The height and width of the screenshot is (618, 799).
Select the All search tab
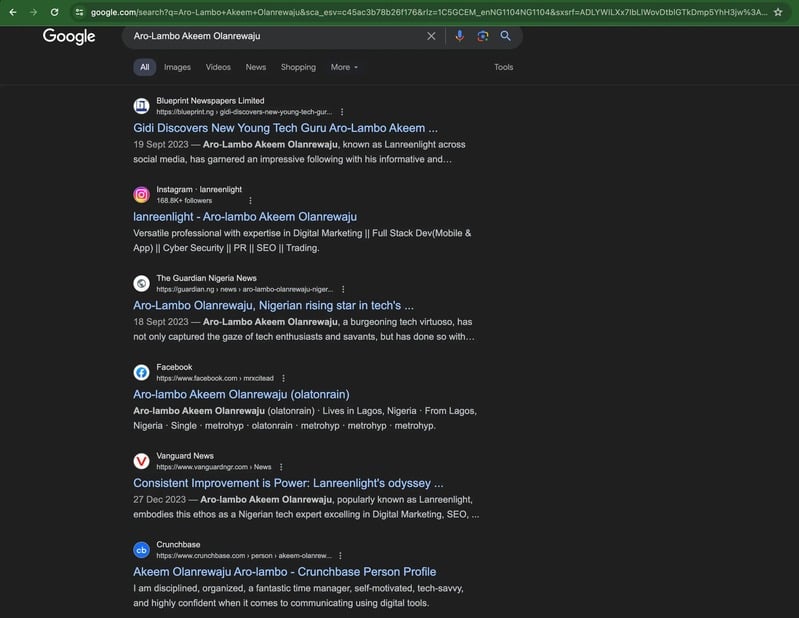click(x=145, y=67)
